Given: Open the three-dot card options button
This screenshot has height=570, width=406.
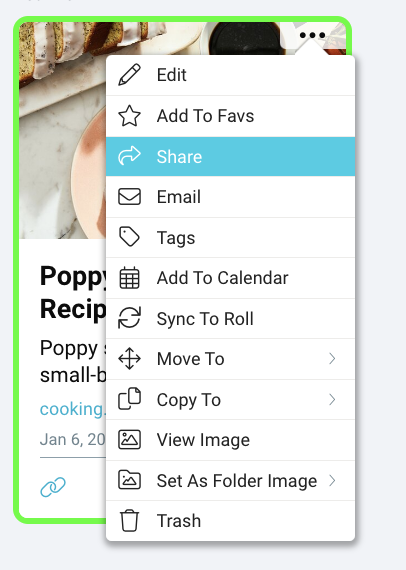Looking at the screenshot, I should click(312, 35).
